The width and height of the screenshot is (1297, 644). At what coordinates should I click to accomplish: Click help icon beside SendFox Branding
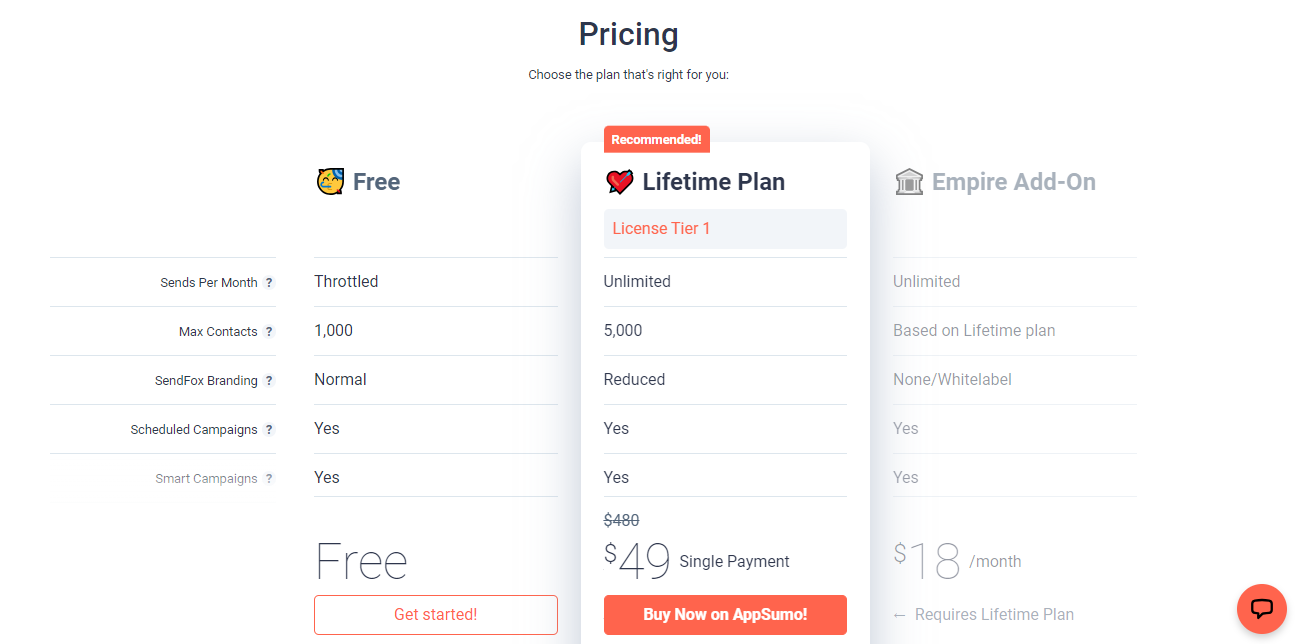269,381
